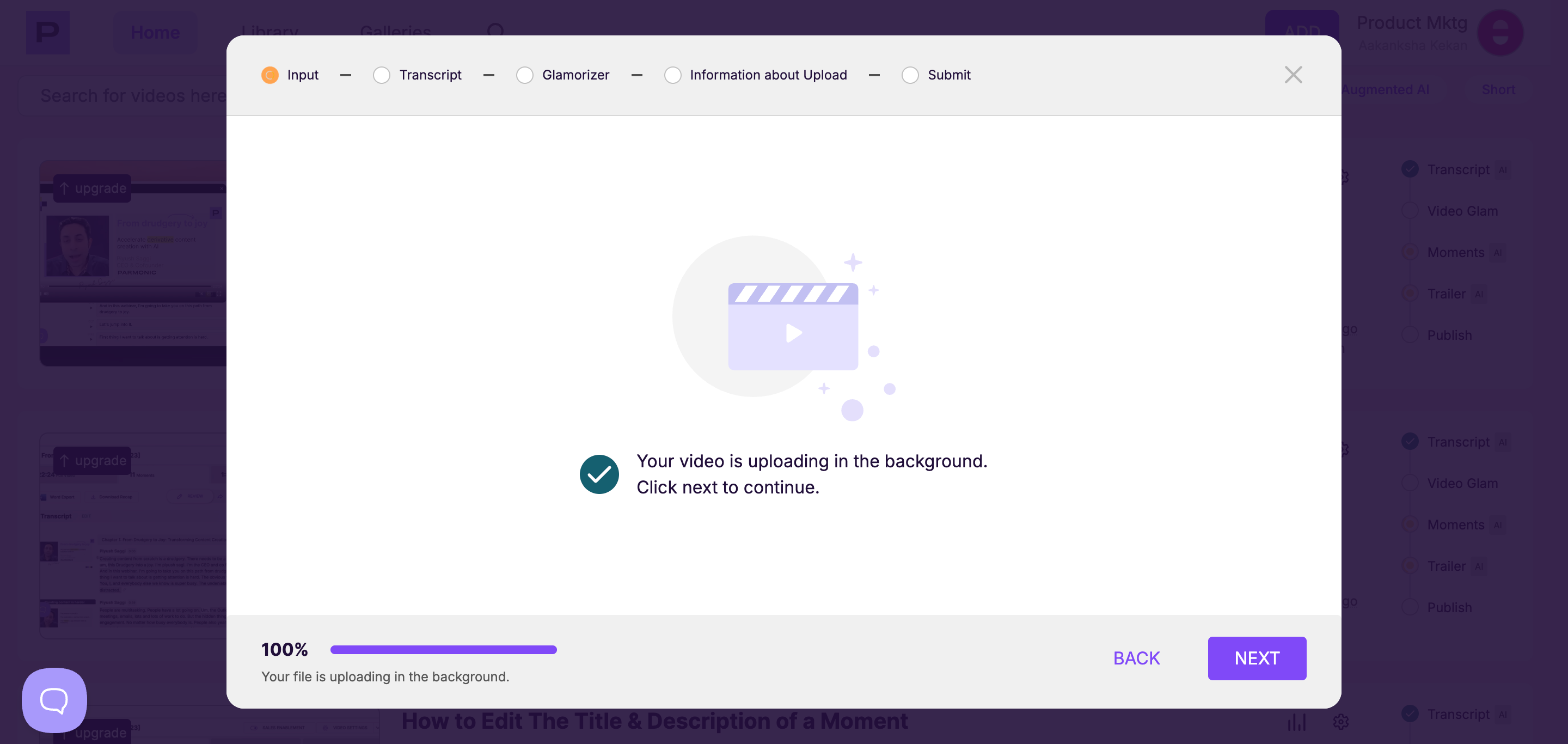Click upgrade badge on second video thumbnail
Viewport: 1568px width, 744px height.
point(93,460)
